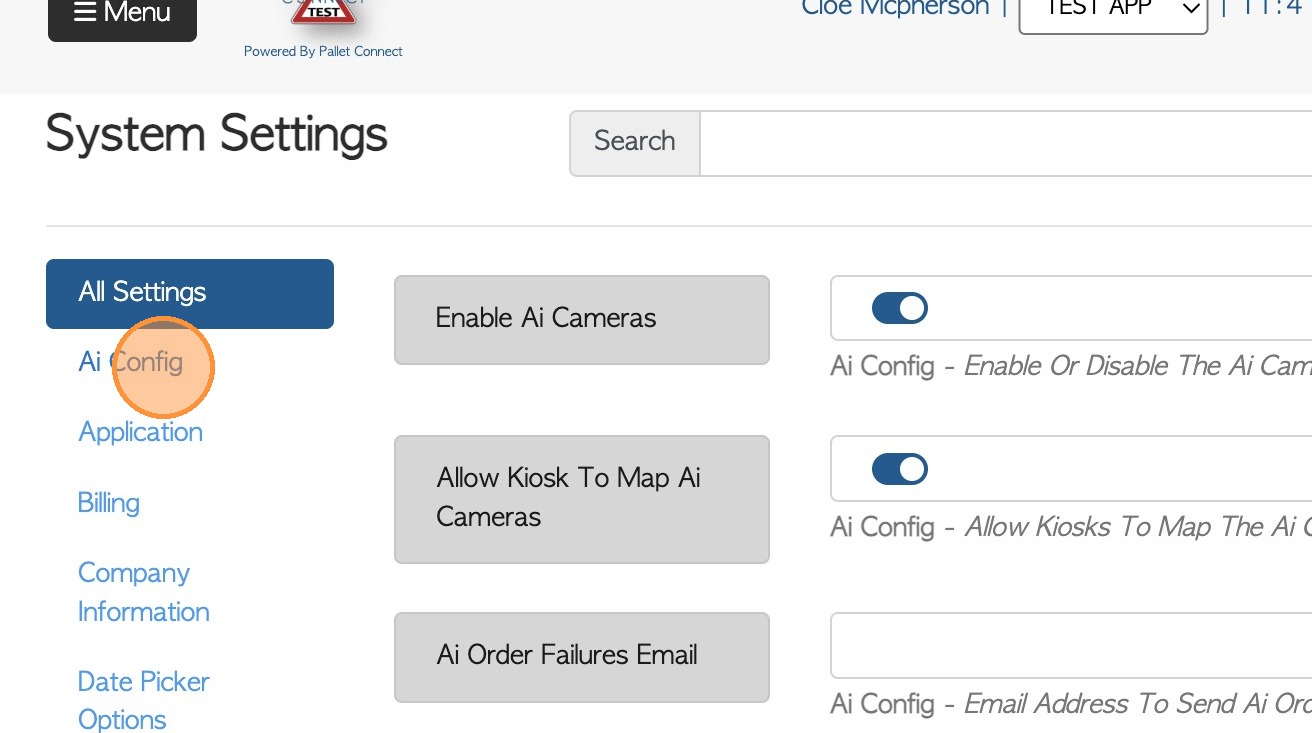Go to the Application settings category

pyautogui.click(x=141, y=432)
